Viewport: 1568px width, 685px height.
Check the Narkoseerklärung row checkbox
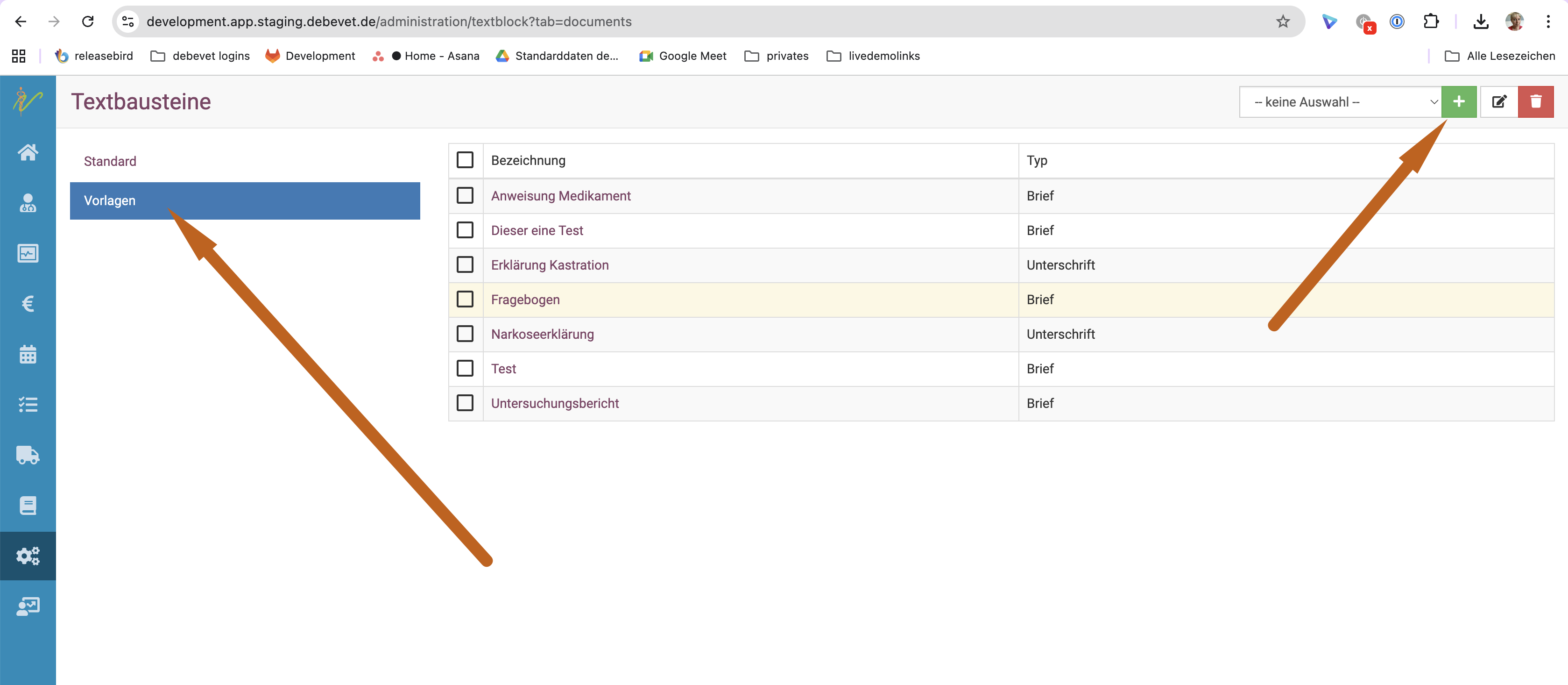(x=465, y=334)
